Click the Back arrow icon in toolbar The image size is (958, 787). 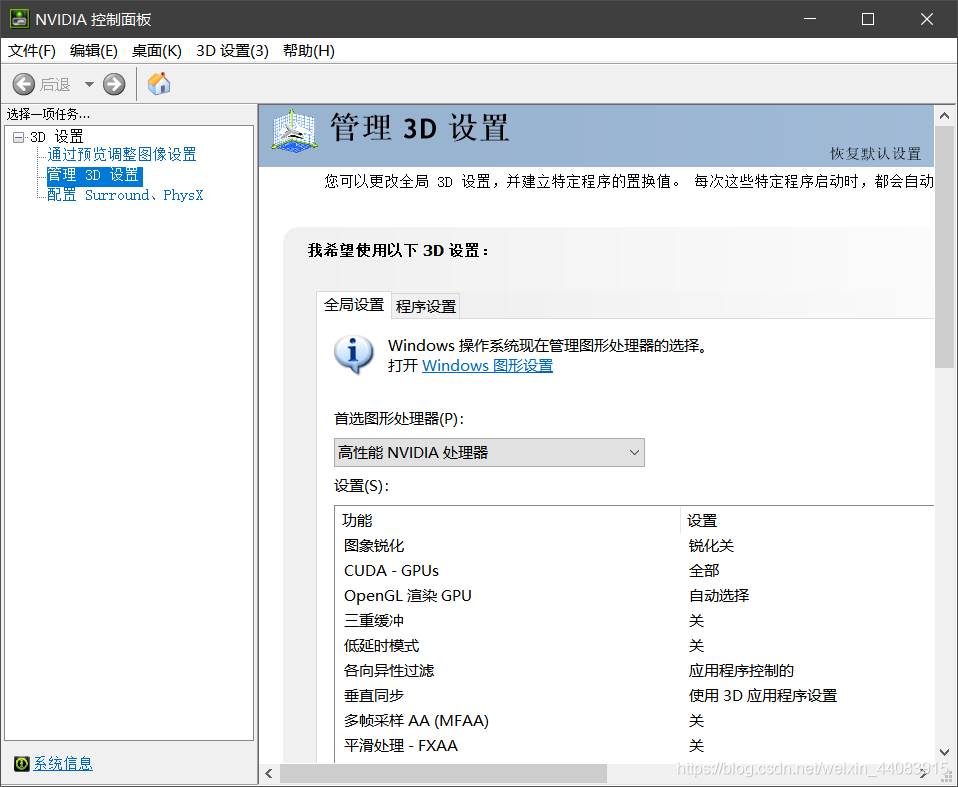pyautogui.click(x=24, y=84)
